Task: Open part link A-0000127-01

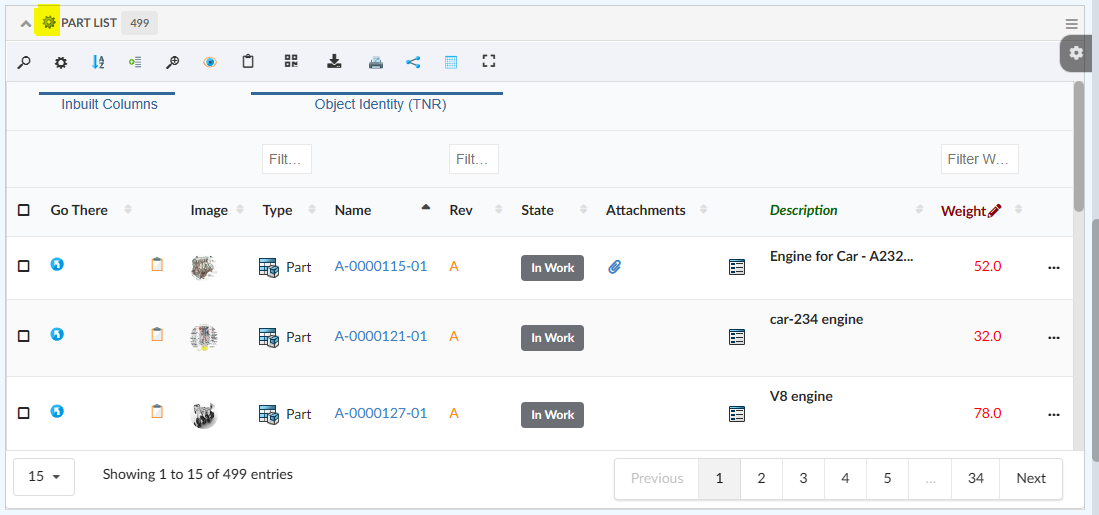Action: (x=380, y=414)
